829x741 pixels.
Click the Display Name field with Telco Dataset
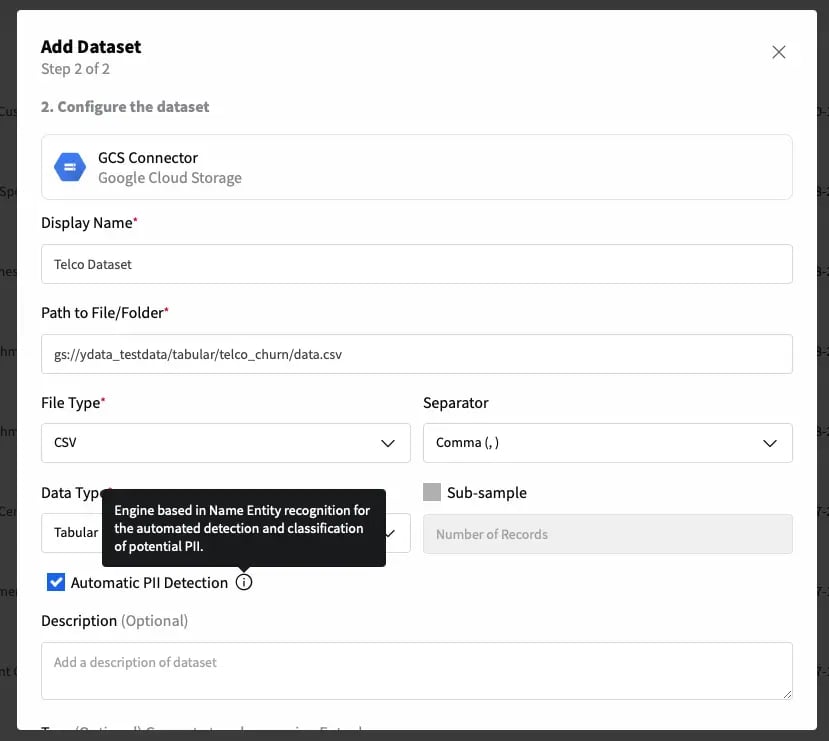pyautogui.click(x=417, y=264)
